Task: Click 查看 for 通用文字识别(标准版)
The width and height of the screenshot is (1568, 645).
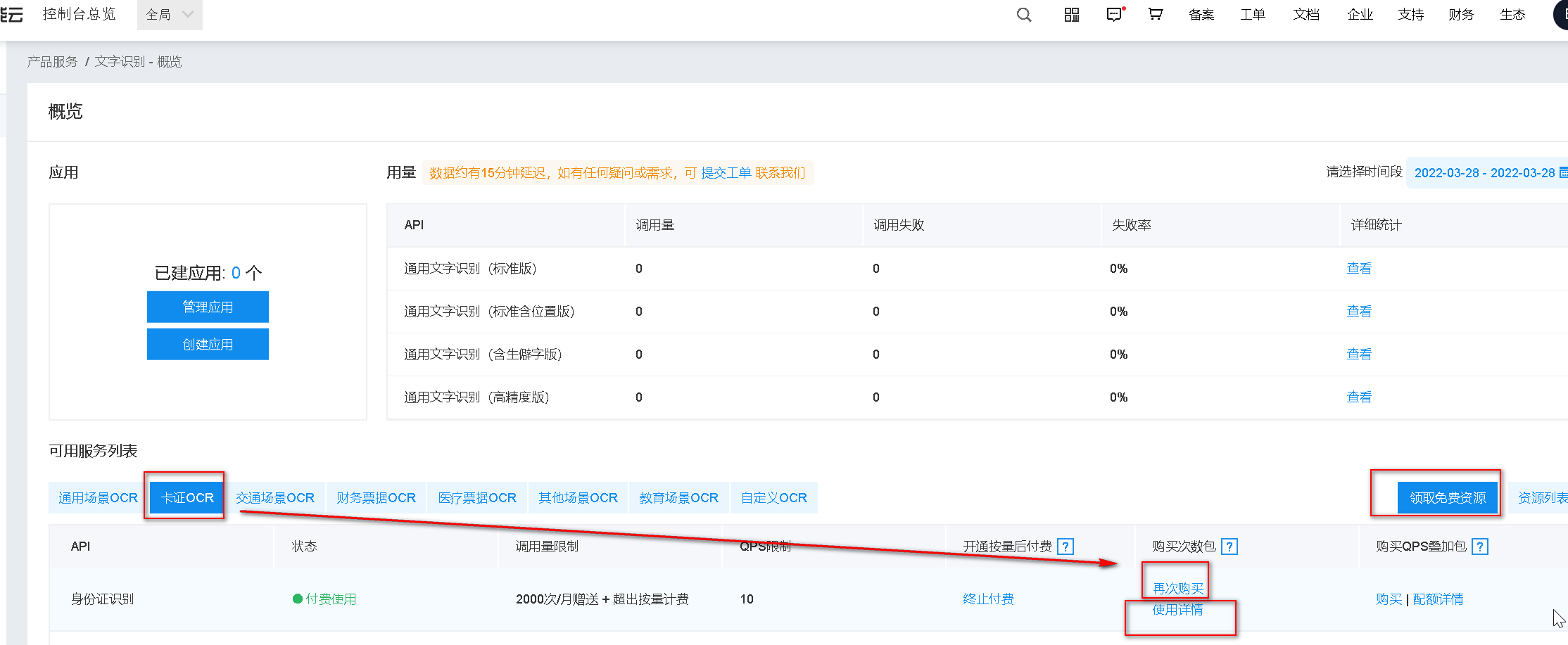Action: click(x=1359, y=269)
